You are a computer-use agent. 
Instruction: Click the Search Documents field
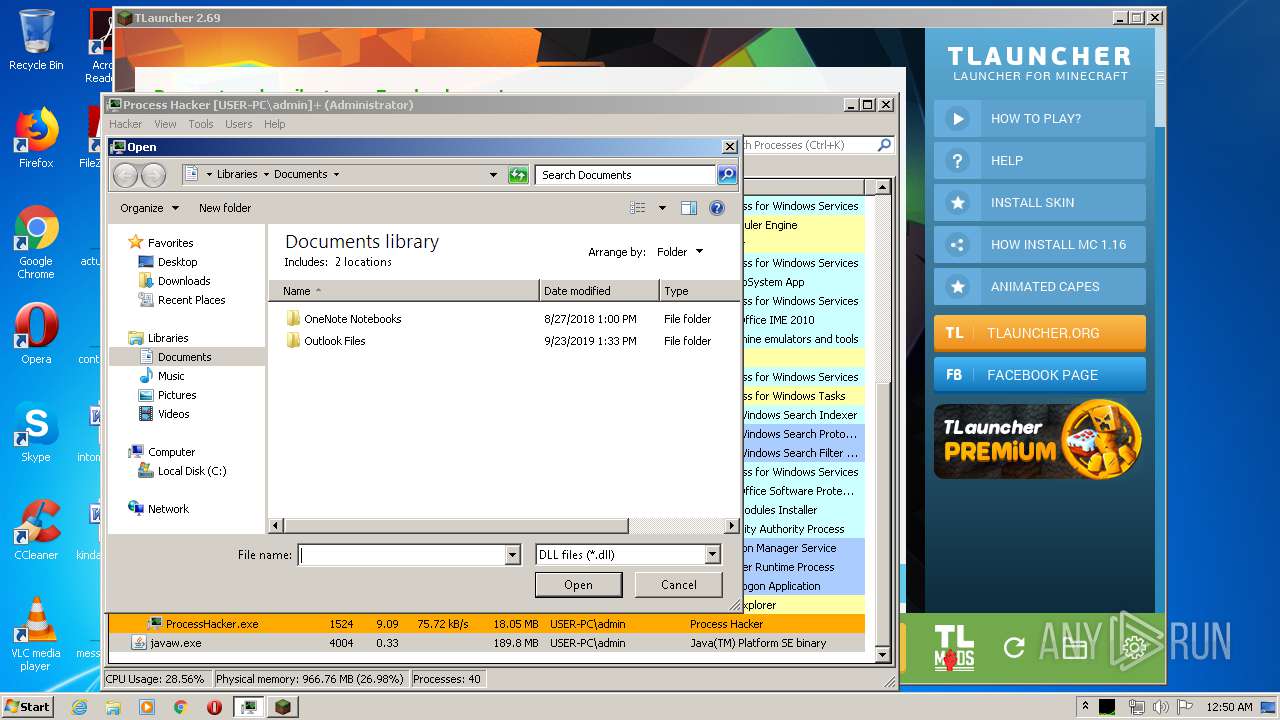point(626,175)
